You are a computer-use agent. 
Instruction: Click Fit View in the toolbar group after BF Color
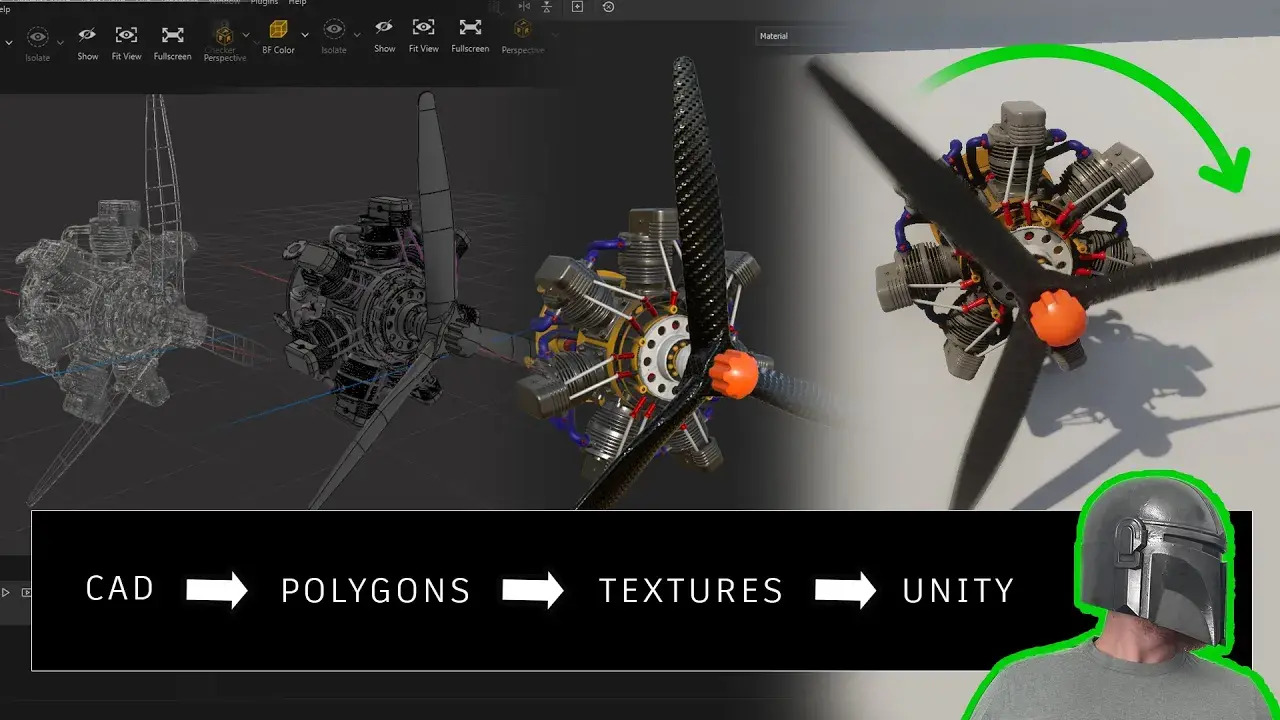tap(423, 27)
